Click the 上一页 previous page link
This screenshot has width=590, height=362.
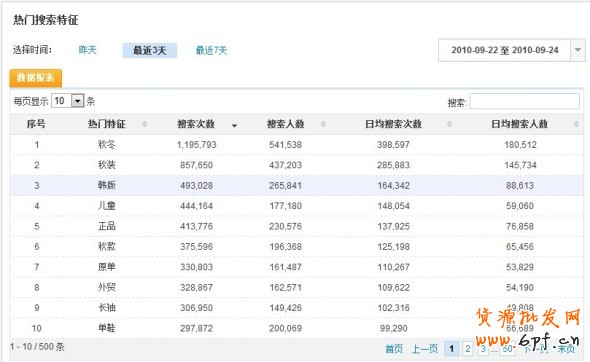click(x=425, y=349)
